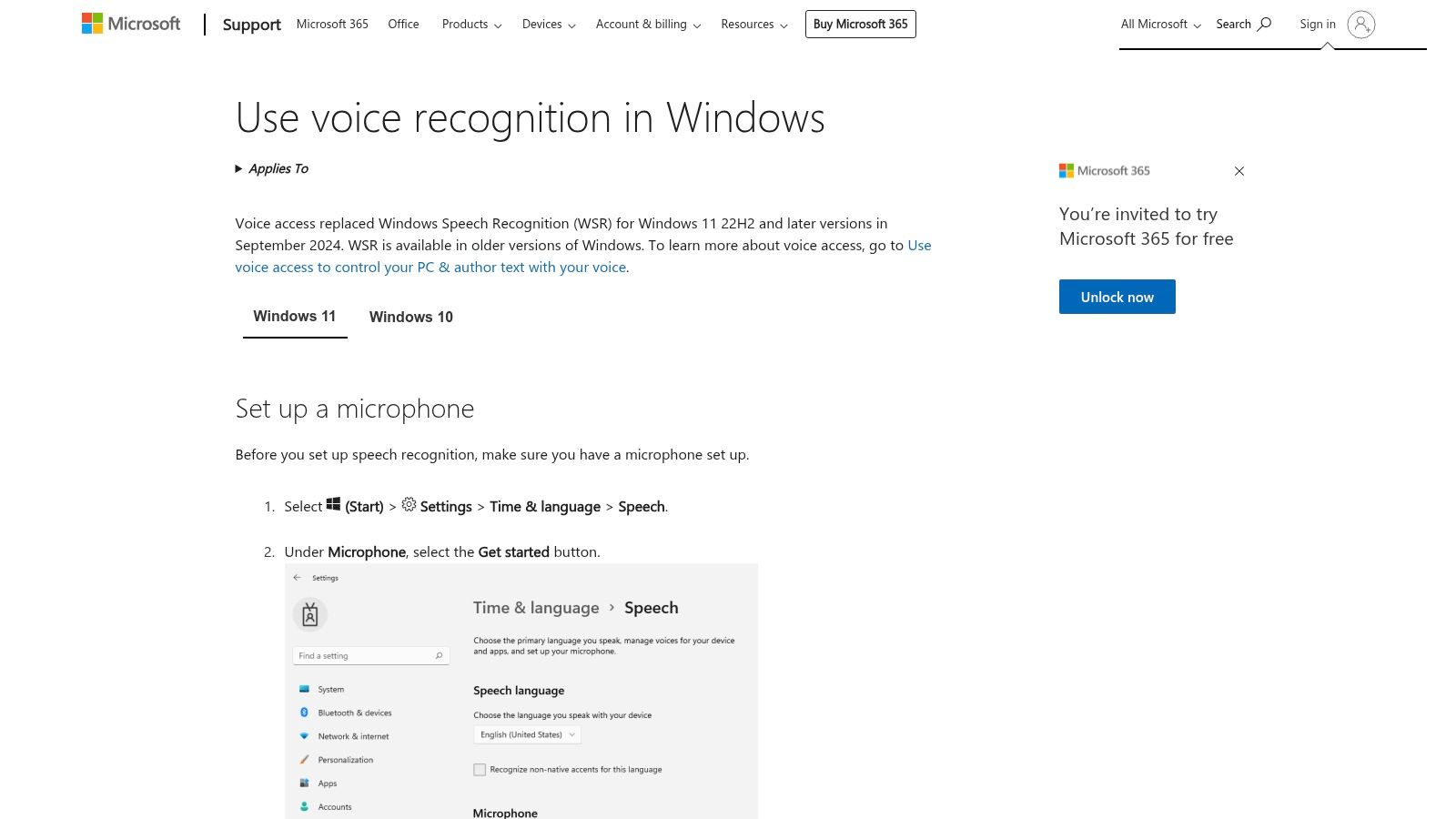Click the Bluetooth & devices icon
Screen dimensions: 1456x819
point(304,713)
